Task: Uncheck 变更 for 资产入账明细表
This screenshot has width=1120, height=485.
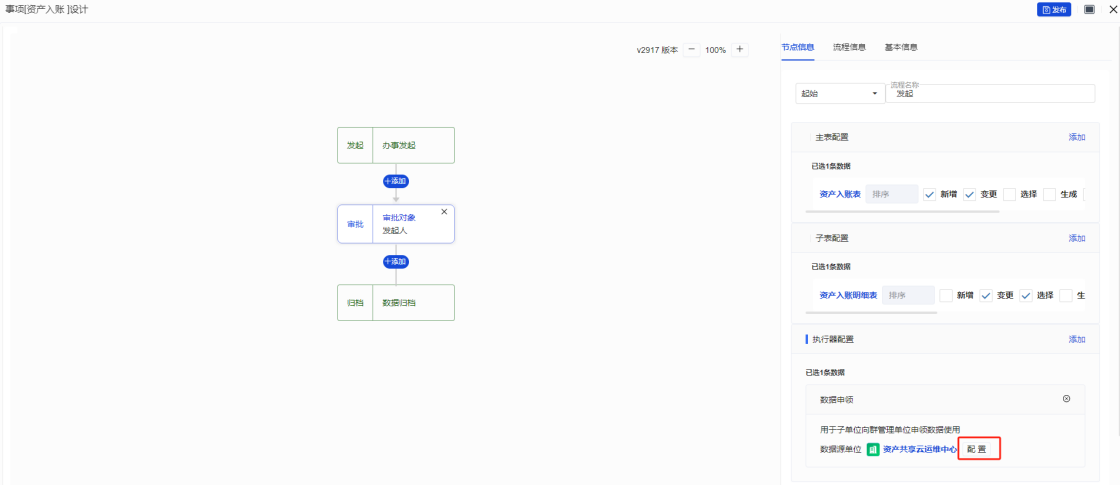Action: [986, 295]
